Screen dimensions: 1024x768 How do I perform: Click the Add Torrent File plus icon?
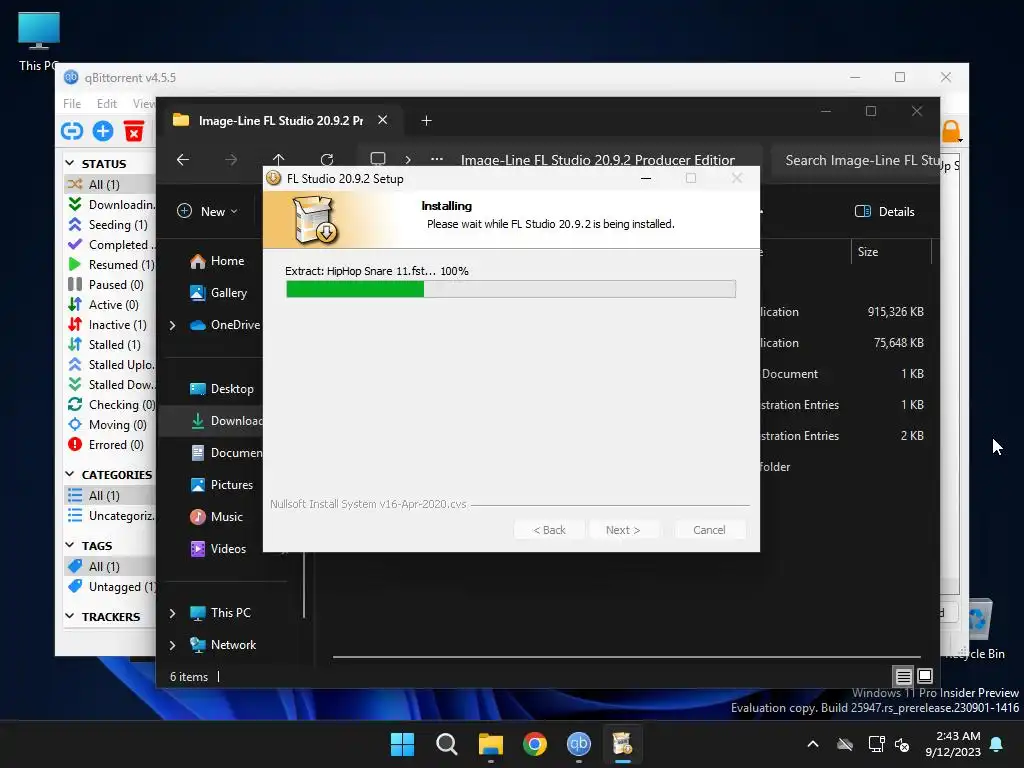tap(103, 131)
